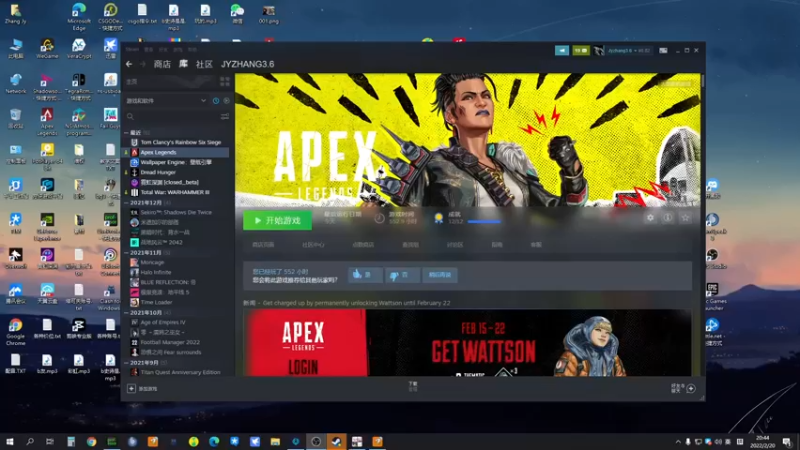The height and width of the screenshot is (450, 800).
Task: Switch to the collections grid view icon
Action: pyautogui.click(x=224, y=82)
